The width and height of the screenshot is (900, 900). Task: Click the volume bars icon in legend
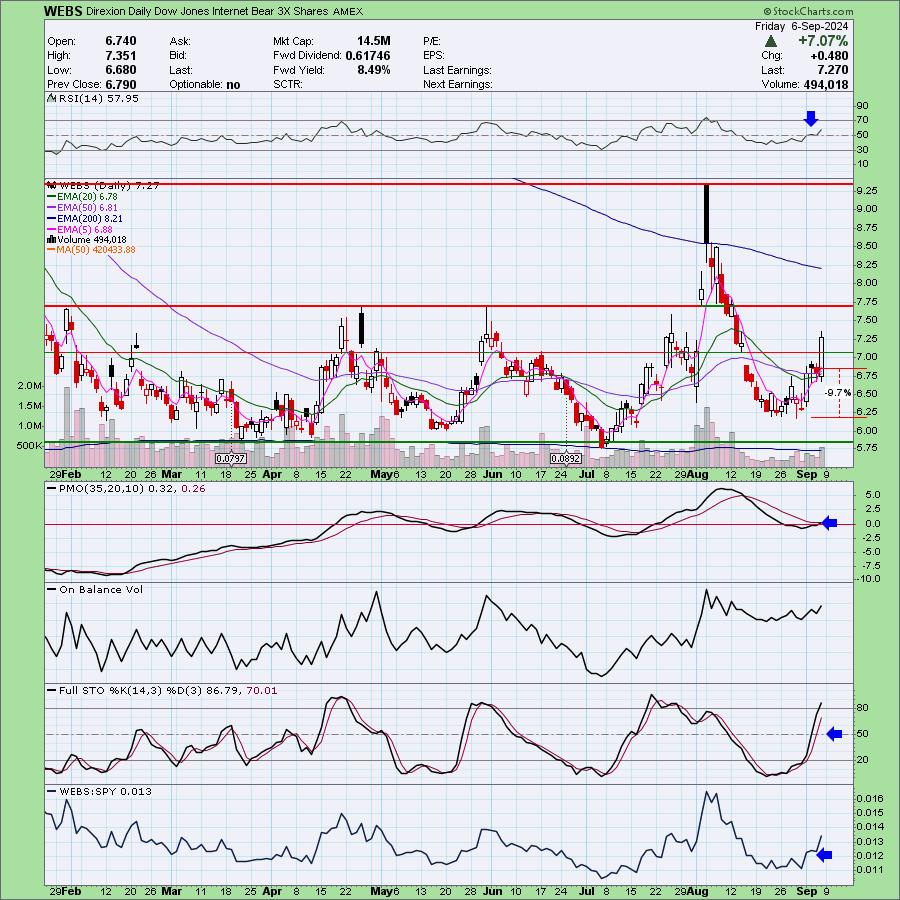coord(51,239)
